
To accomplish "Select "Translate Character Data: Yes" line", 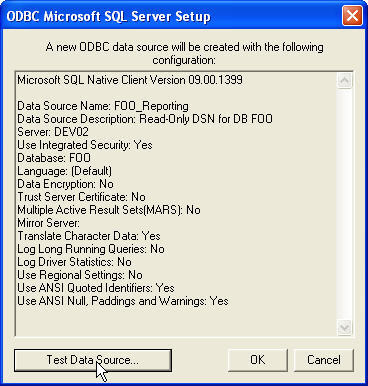I will click(x=89, y=236).
